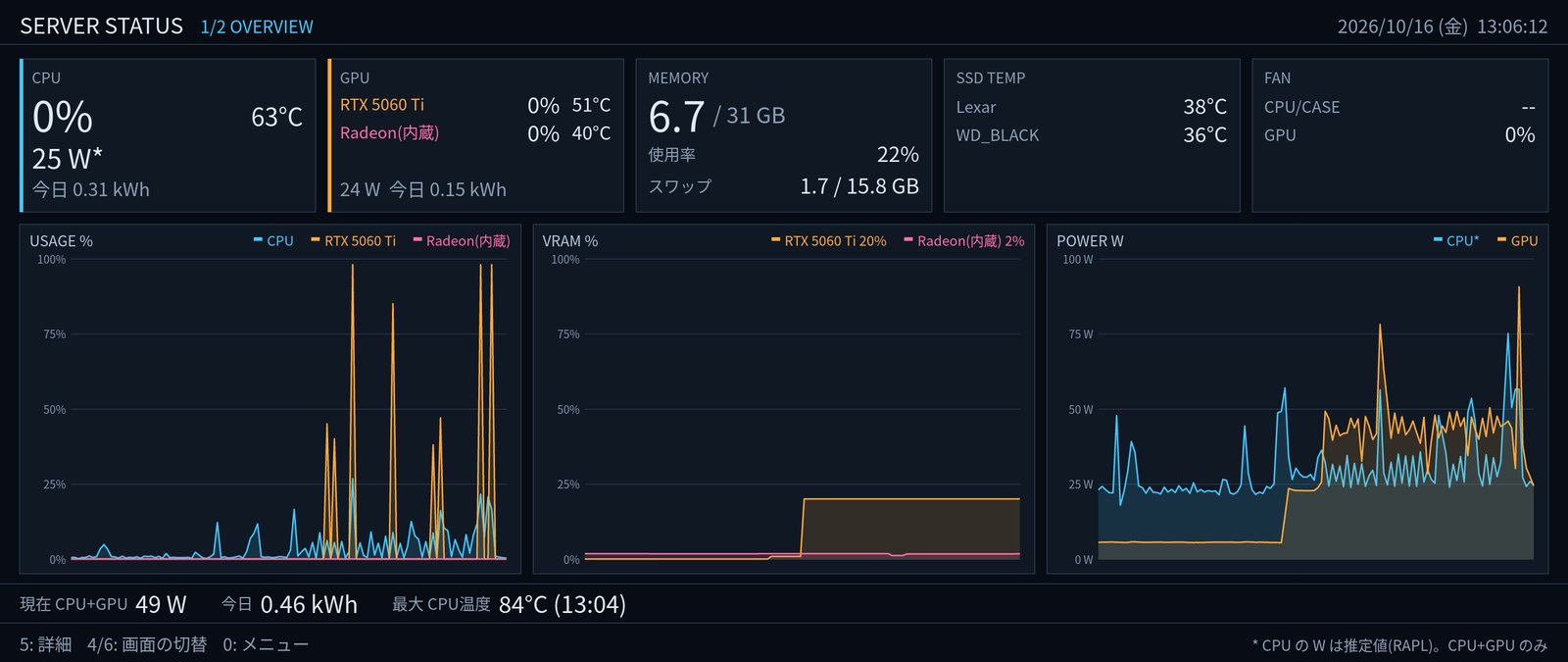Click 24 W 今日 0.15 kWh in GPU card

423,189
